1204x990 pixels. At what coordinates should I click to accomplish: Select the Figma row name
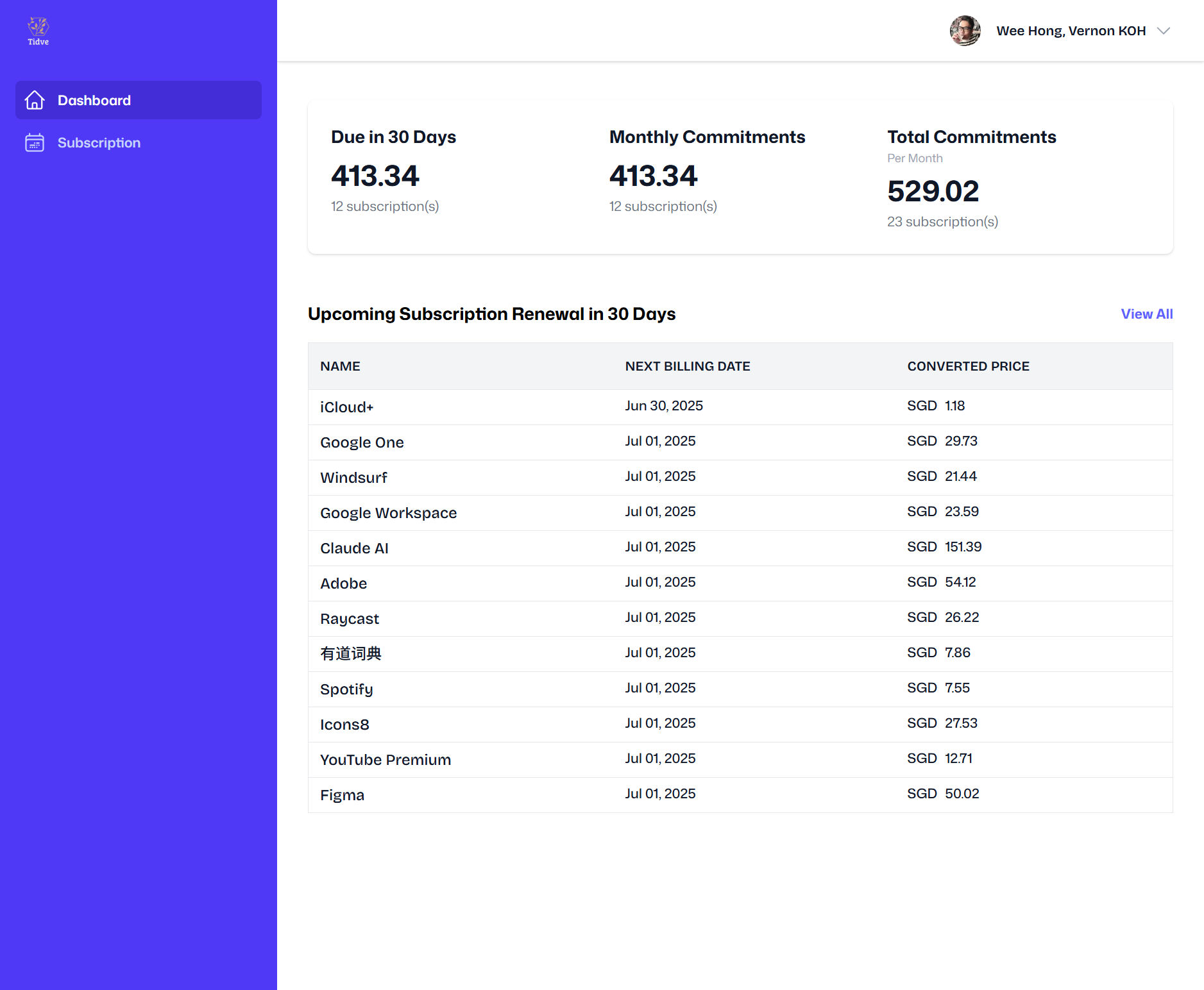[x=342, y=795]
